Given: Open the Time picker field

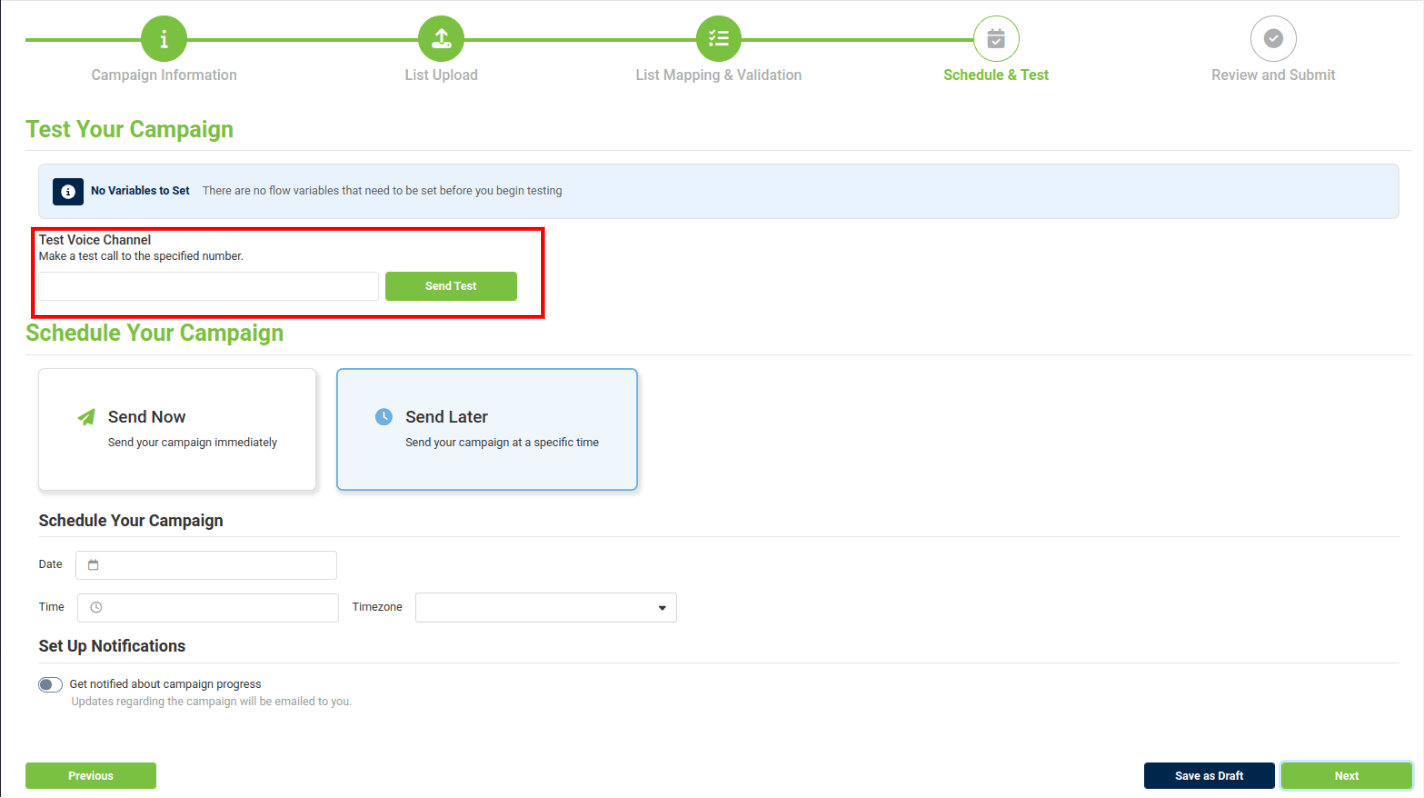Looking at the screenshot, I should 208,608.
